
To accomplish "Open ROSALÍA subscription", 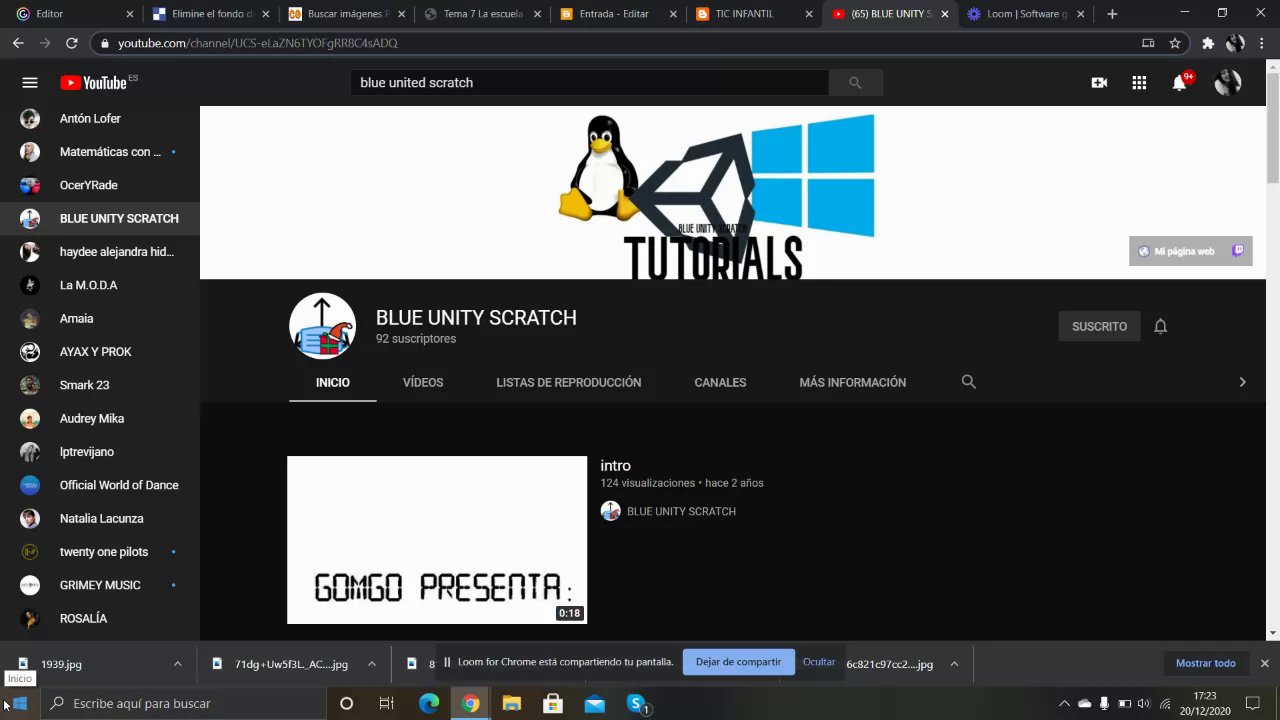I will click(x=100, y=618).
